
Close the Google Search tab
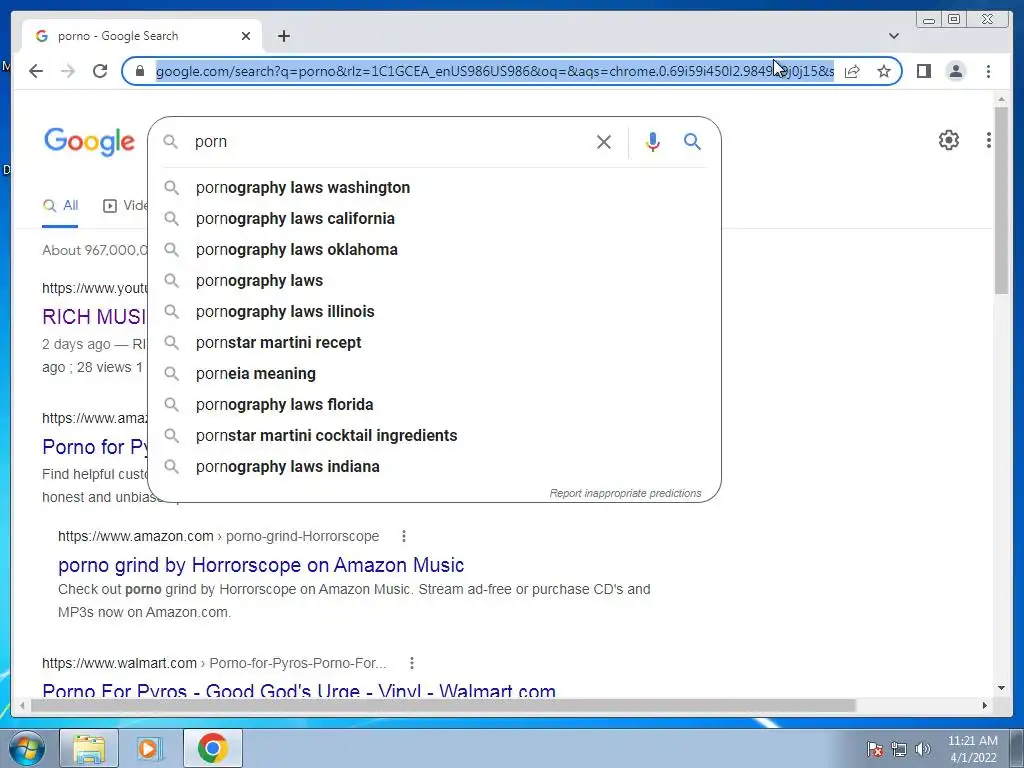pyautogui.click(x=246, y=36)
